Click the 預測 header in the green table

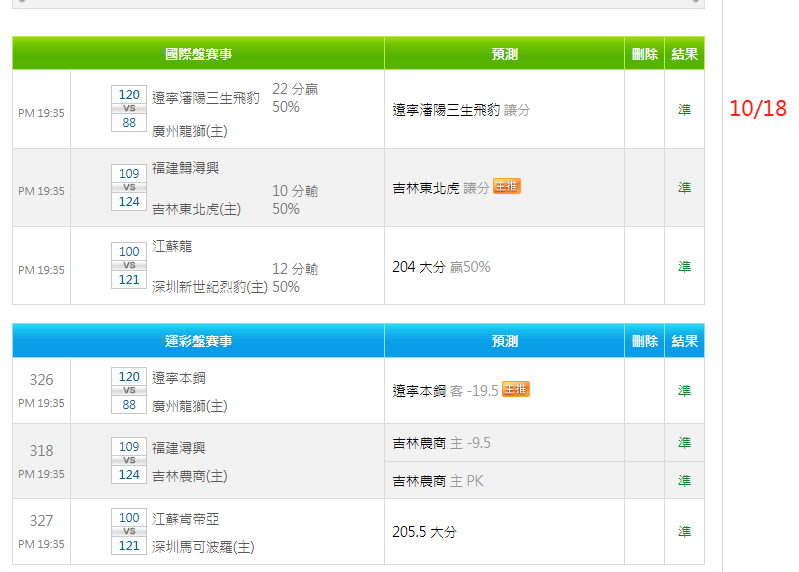tap(505, 54)
